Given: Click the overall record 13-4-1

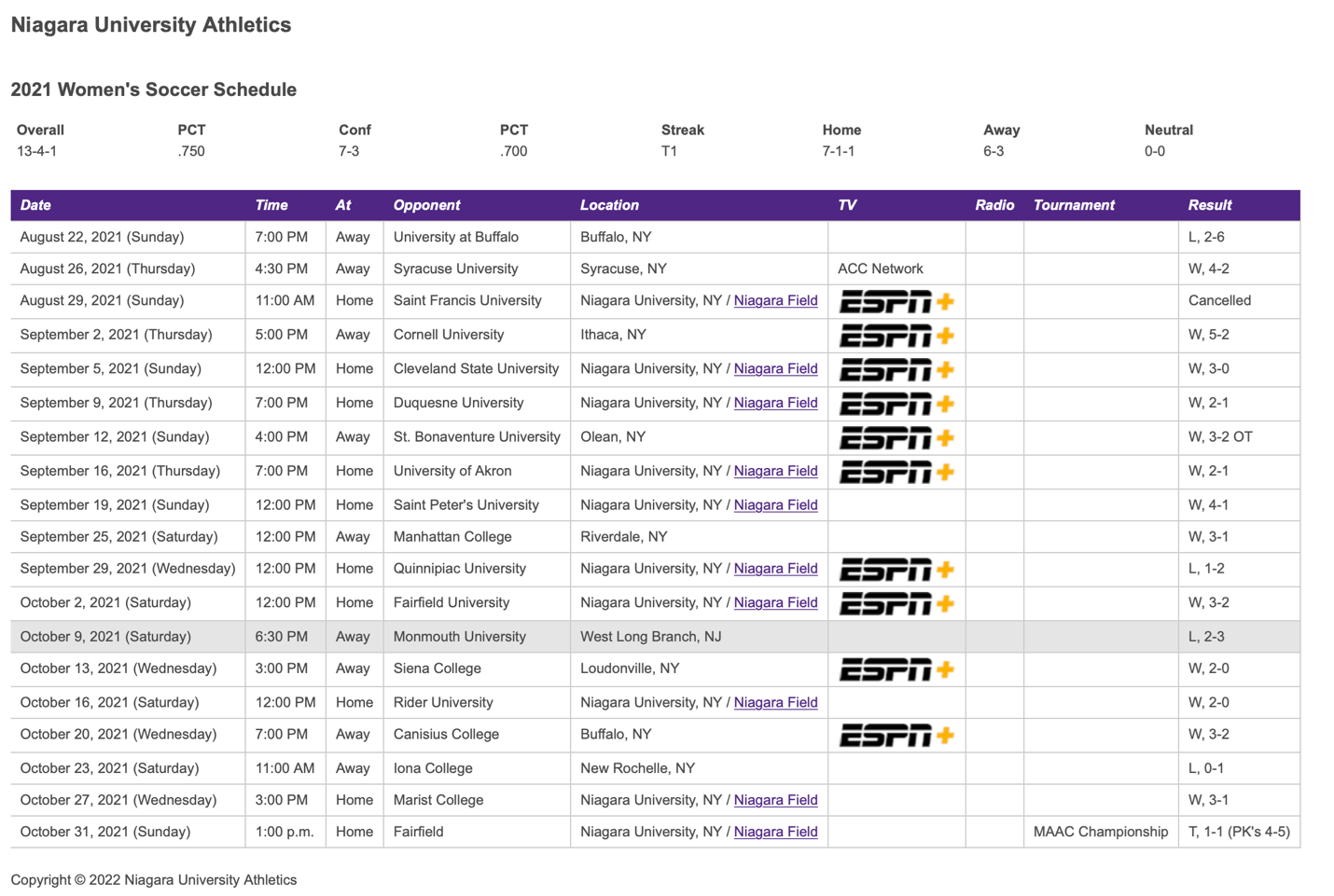Looking at the screenshot, I should [36, 151].
